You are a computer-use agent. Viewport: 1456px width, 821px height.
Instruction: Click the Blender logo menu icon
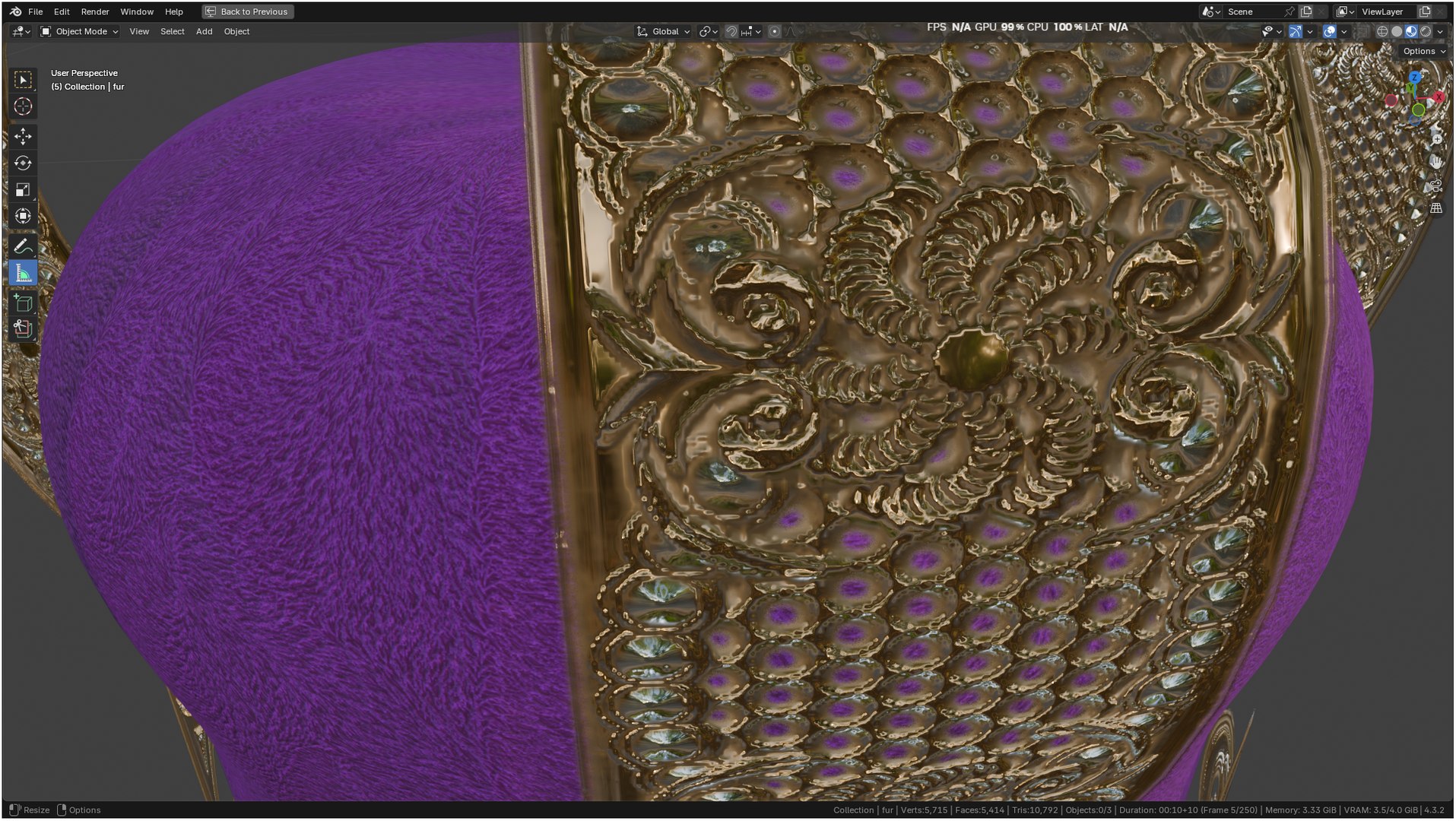click(x=15, y=11)
